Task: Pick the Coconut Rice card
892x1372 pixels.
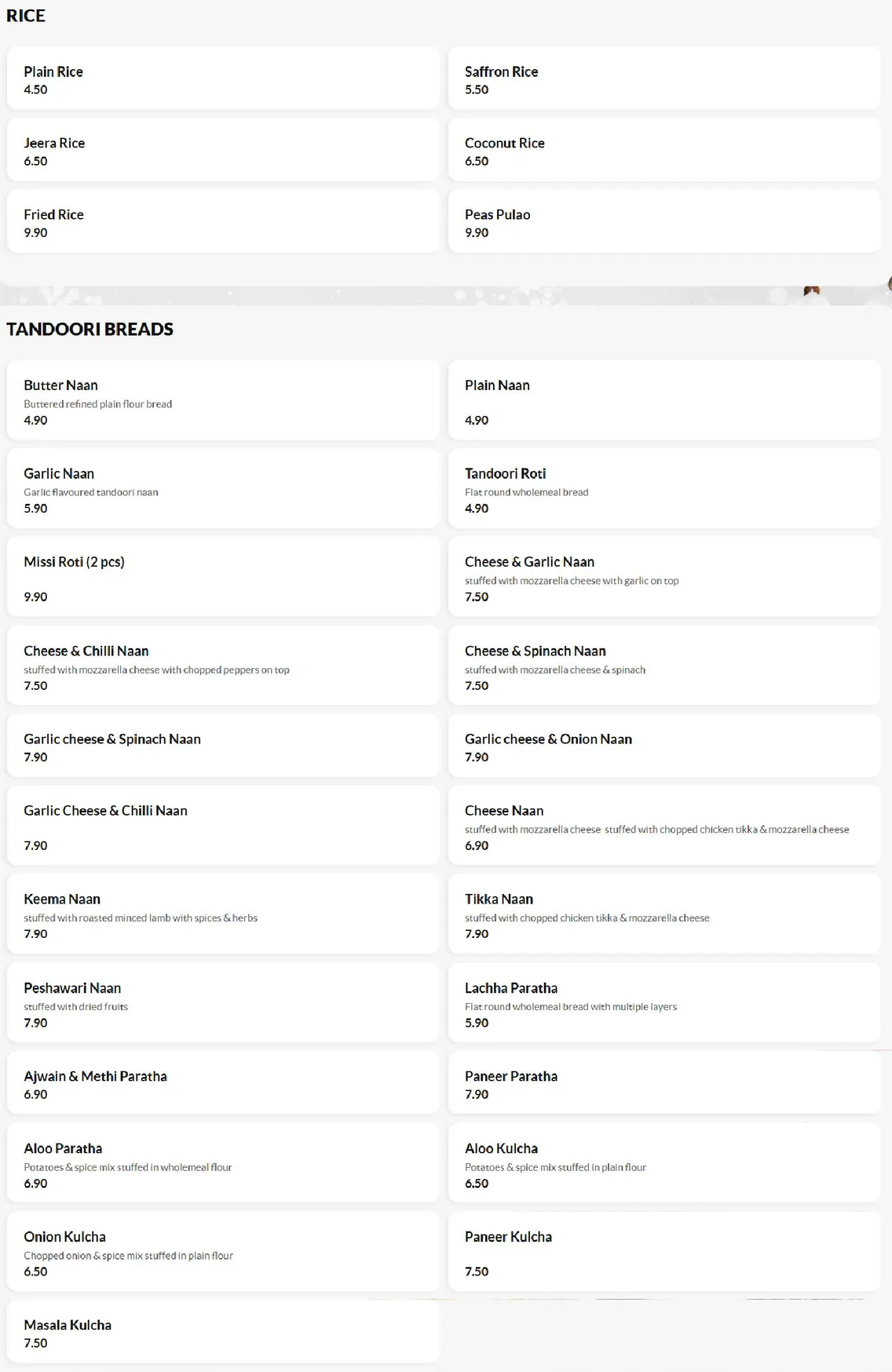Action: point(664,150)
